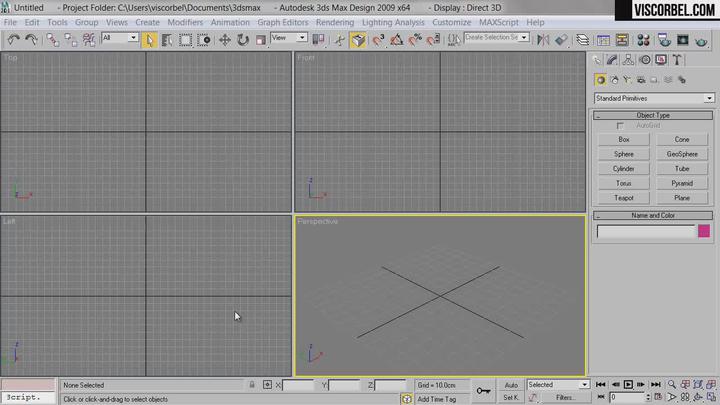Click the object name input field

[x=646, y=231]
